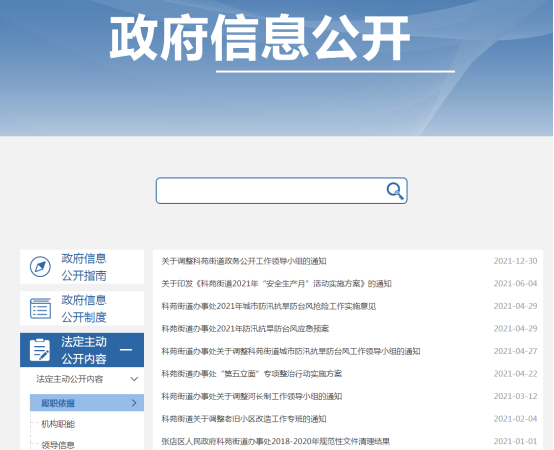This screenshot has height=450, width=554.
Task: Click the list icon for 政府信息公开制度
Action: pos(40,308)
